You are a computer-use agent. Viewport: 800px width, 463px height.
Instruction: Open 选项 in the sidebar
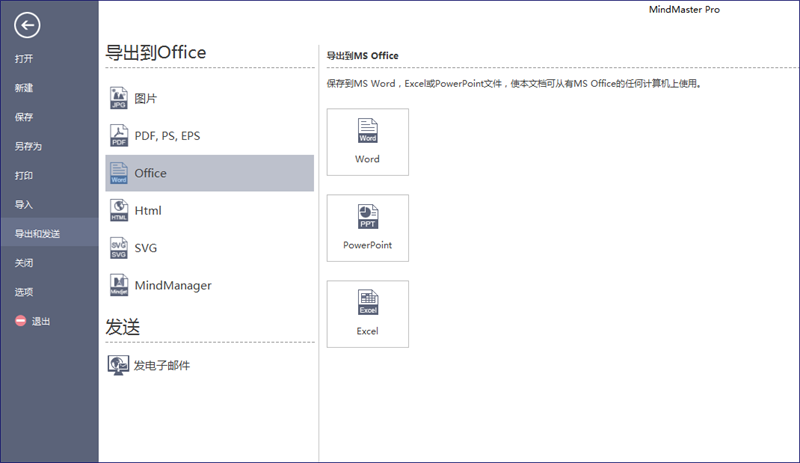(24, 291)
